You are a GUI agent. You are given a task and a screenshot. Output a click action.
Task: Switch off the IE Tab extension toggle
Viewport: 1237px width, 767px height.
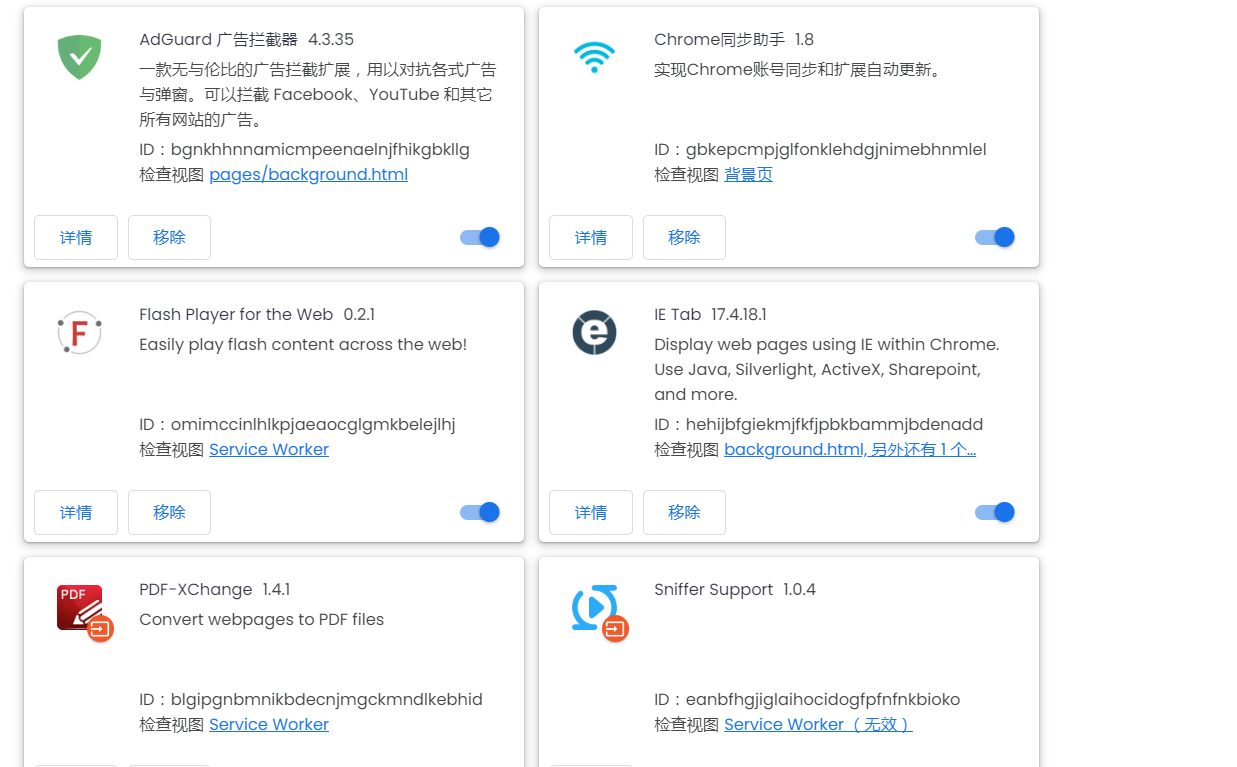(995, 512)
